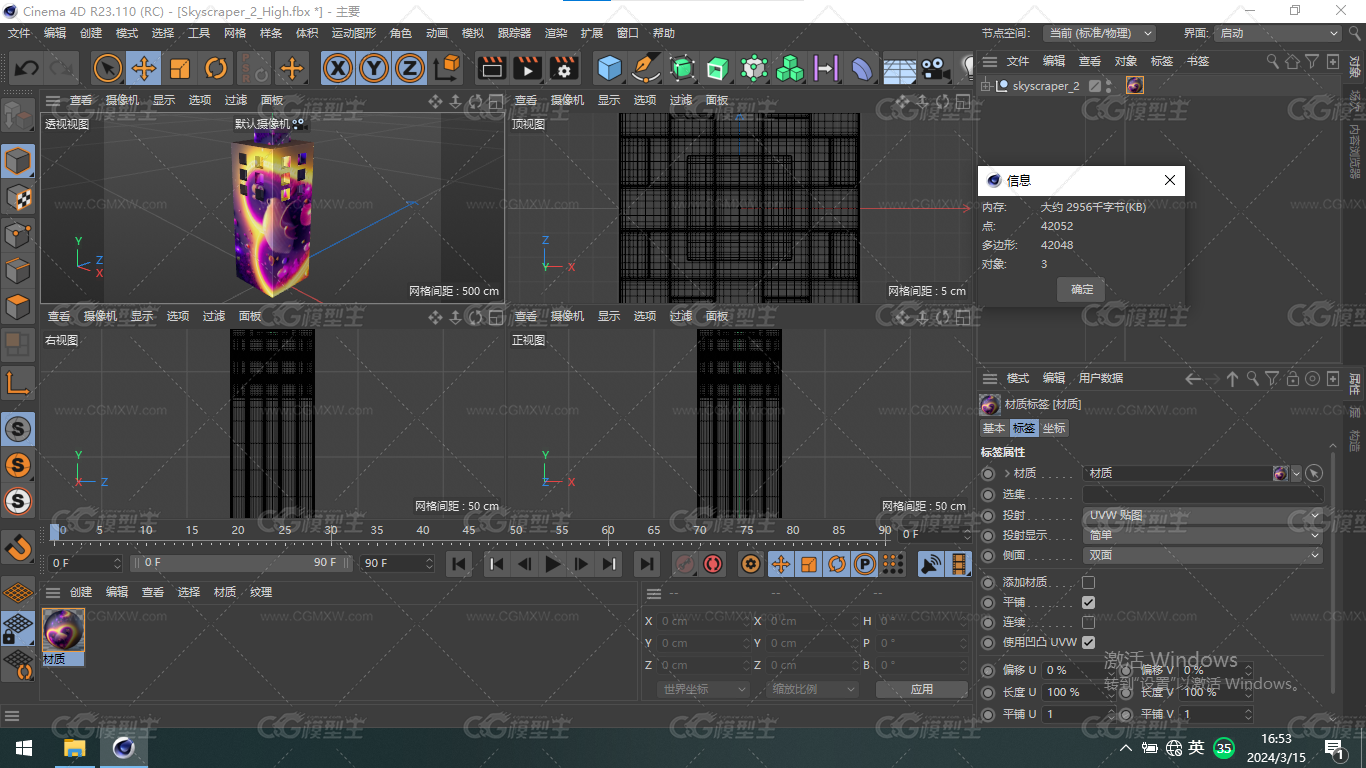Click the Extrude generator green icon

(717, 68)
